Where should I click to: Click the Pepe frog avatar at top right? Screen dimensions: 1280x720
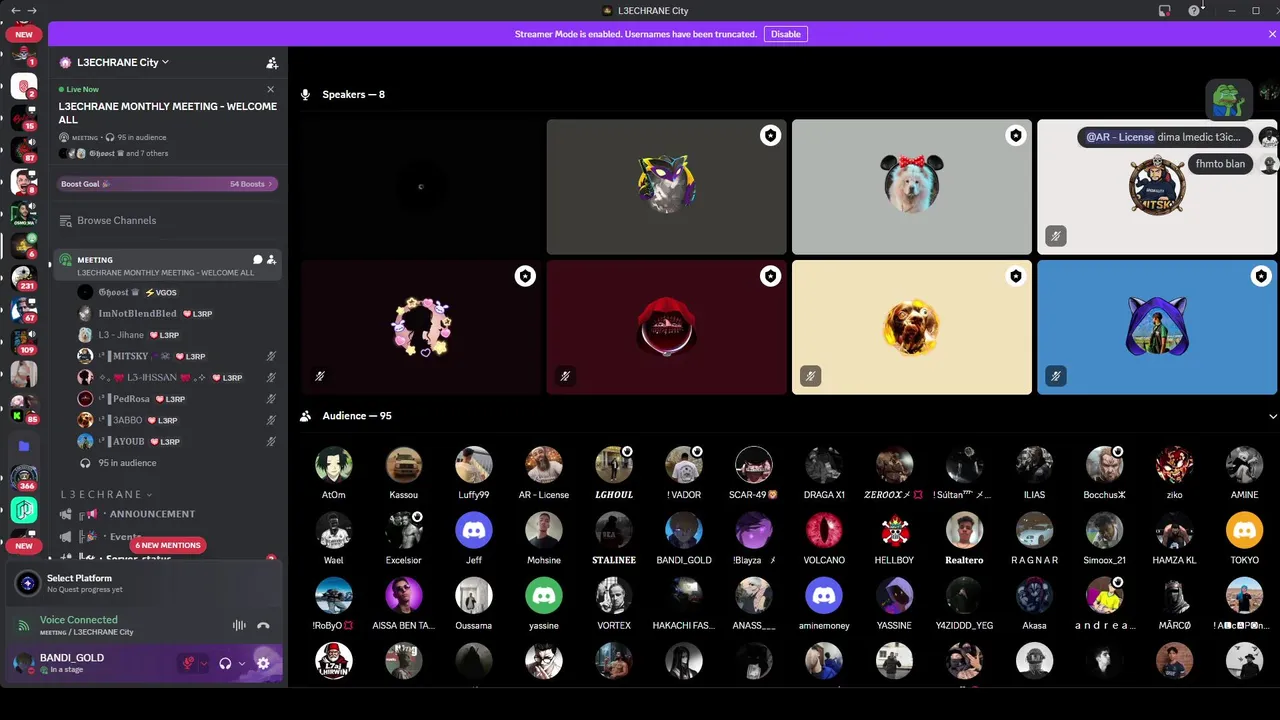[1227, 98]
